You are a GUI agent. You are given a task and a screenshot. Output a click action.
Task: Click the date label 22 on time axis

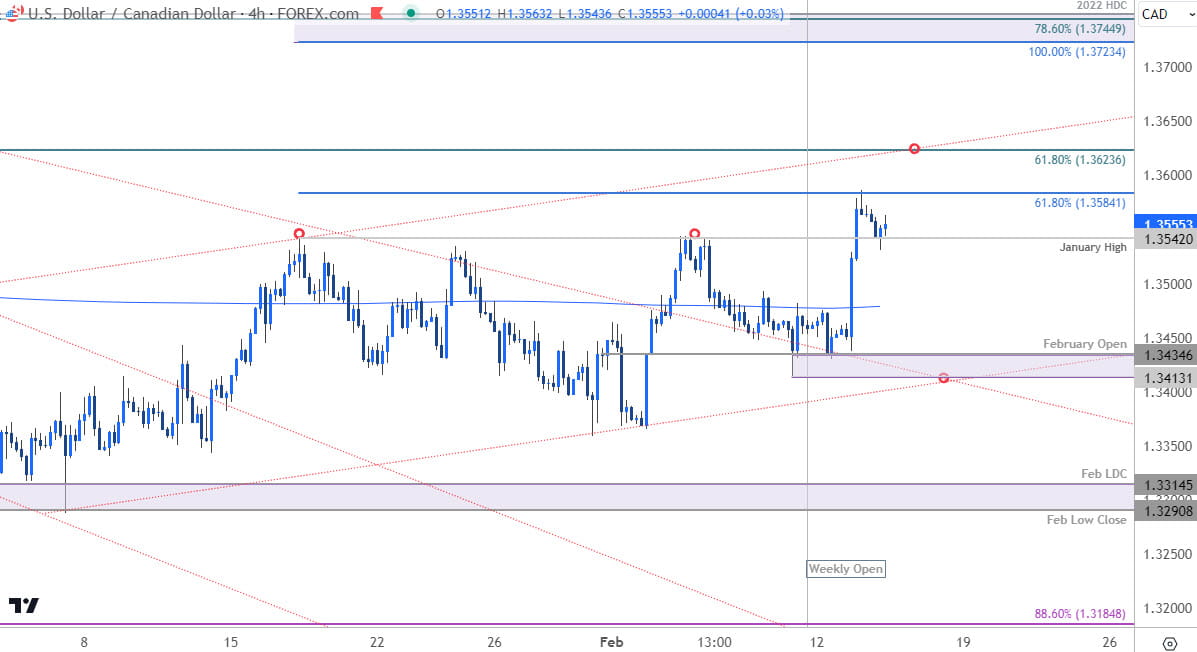(377, 642)
